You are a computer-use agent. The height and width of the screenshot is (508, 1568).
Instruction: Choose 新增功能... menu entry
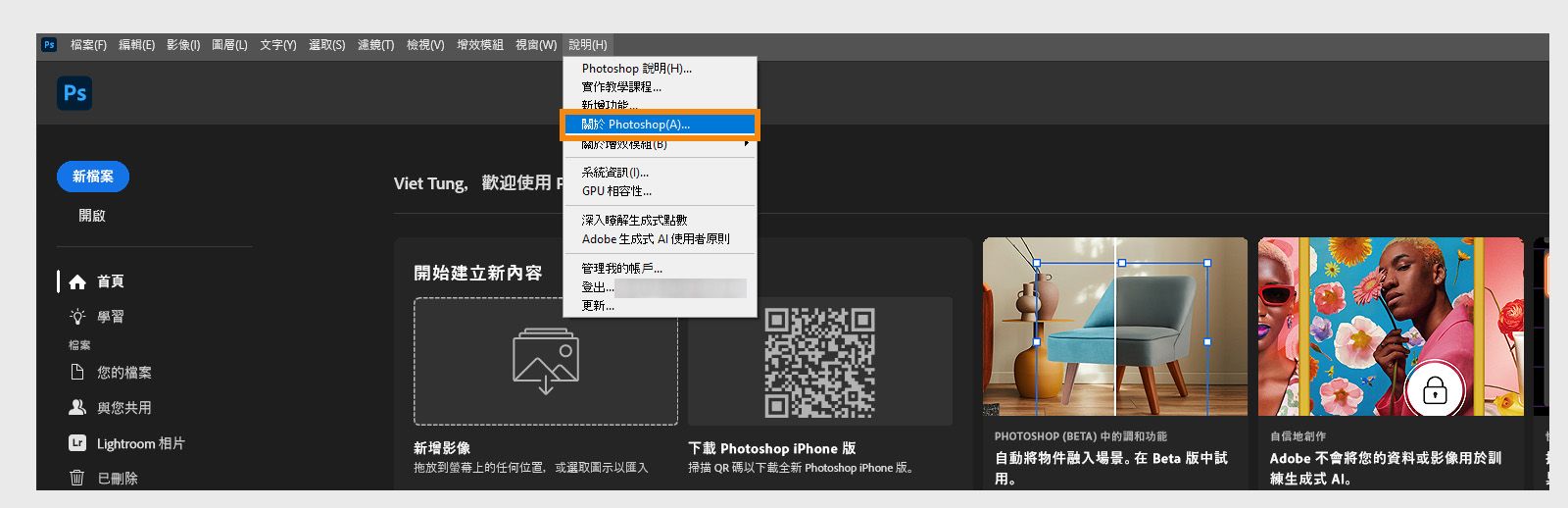point(660,105)
